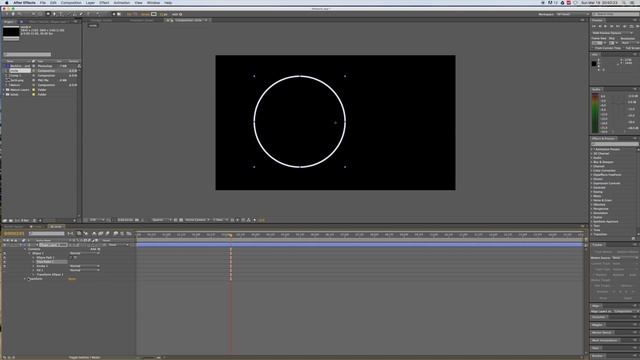This screenshot has height=360, width=640.
Task: Open the viewer resolution dropdown
Action: tap(162, 220)
